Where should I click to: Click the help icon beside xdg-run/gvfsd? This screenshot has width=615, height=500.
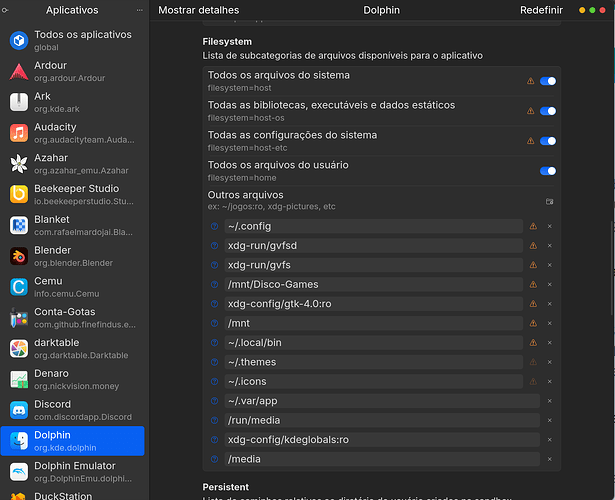point(215,245)
